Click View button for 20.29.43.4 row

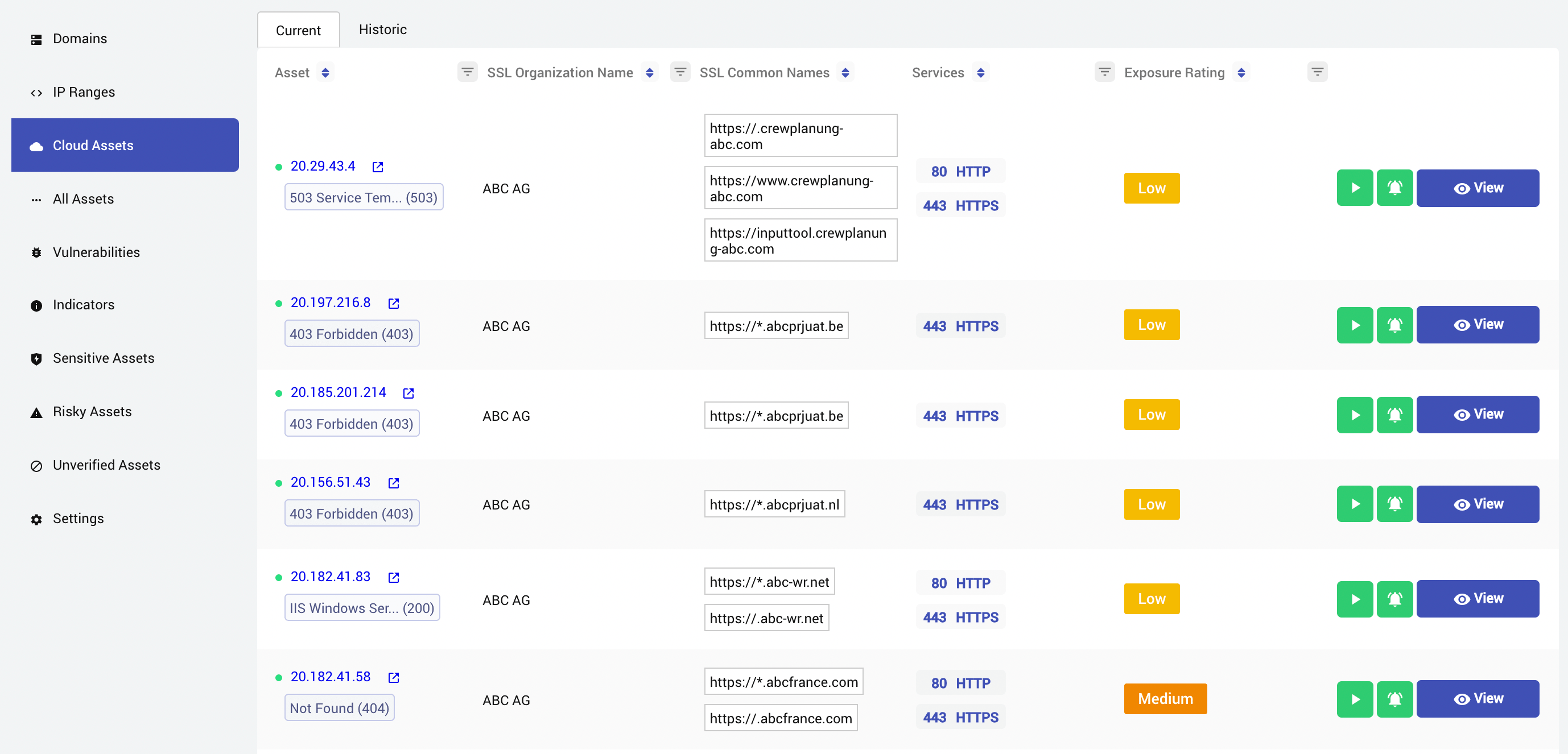point(1477,188)
